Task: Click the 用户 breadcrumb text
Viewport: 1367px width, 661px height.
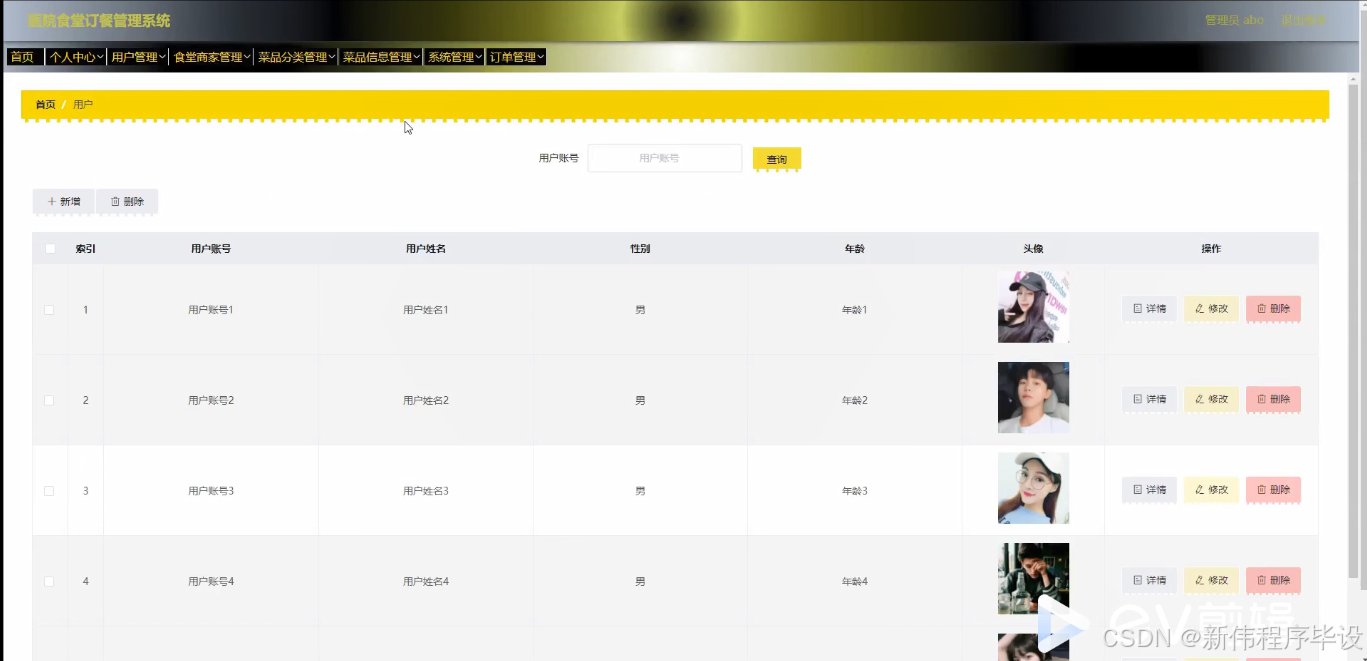Action: click(83, 104)
